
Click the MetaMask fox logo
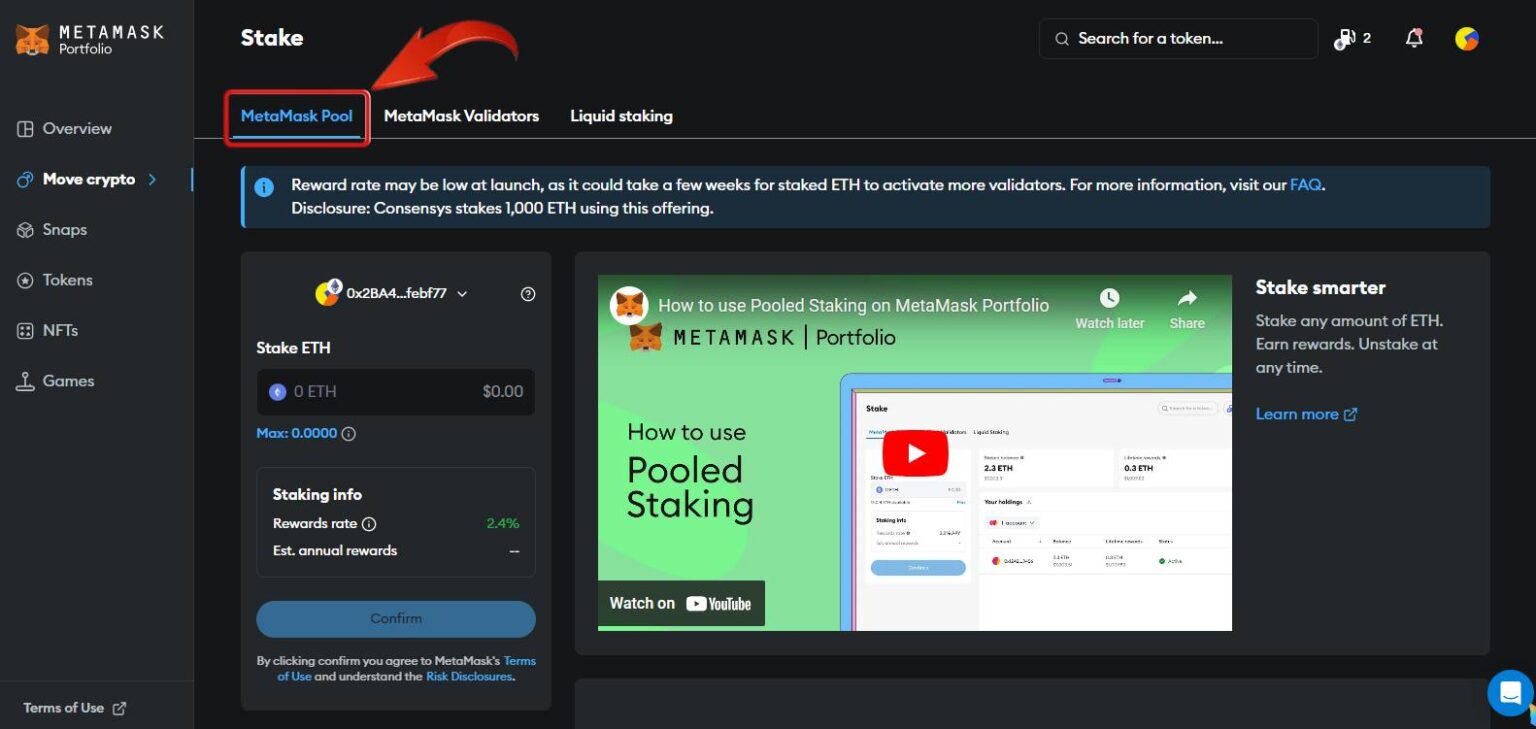(x=32, y=40)
